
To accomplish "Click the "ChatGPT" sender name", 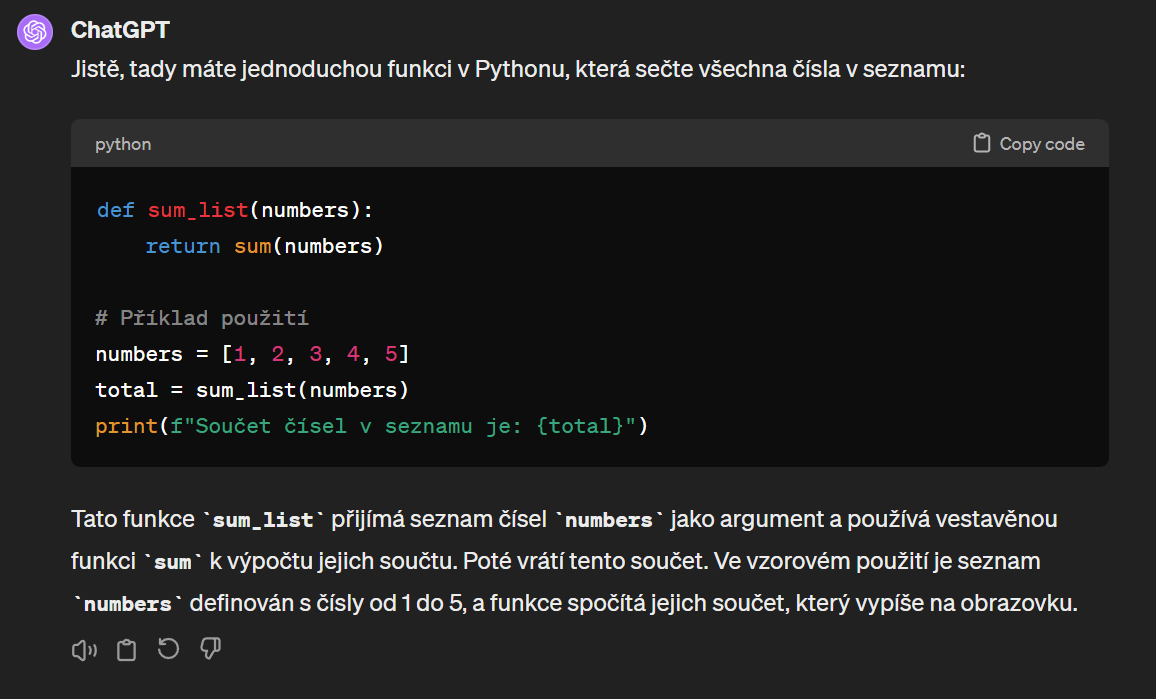I will coord(120,31).
